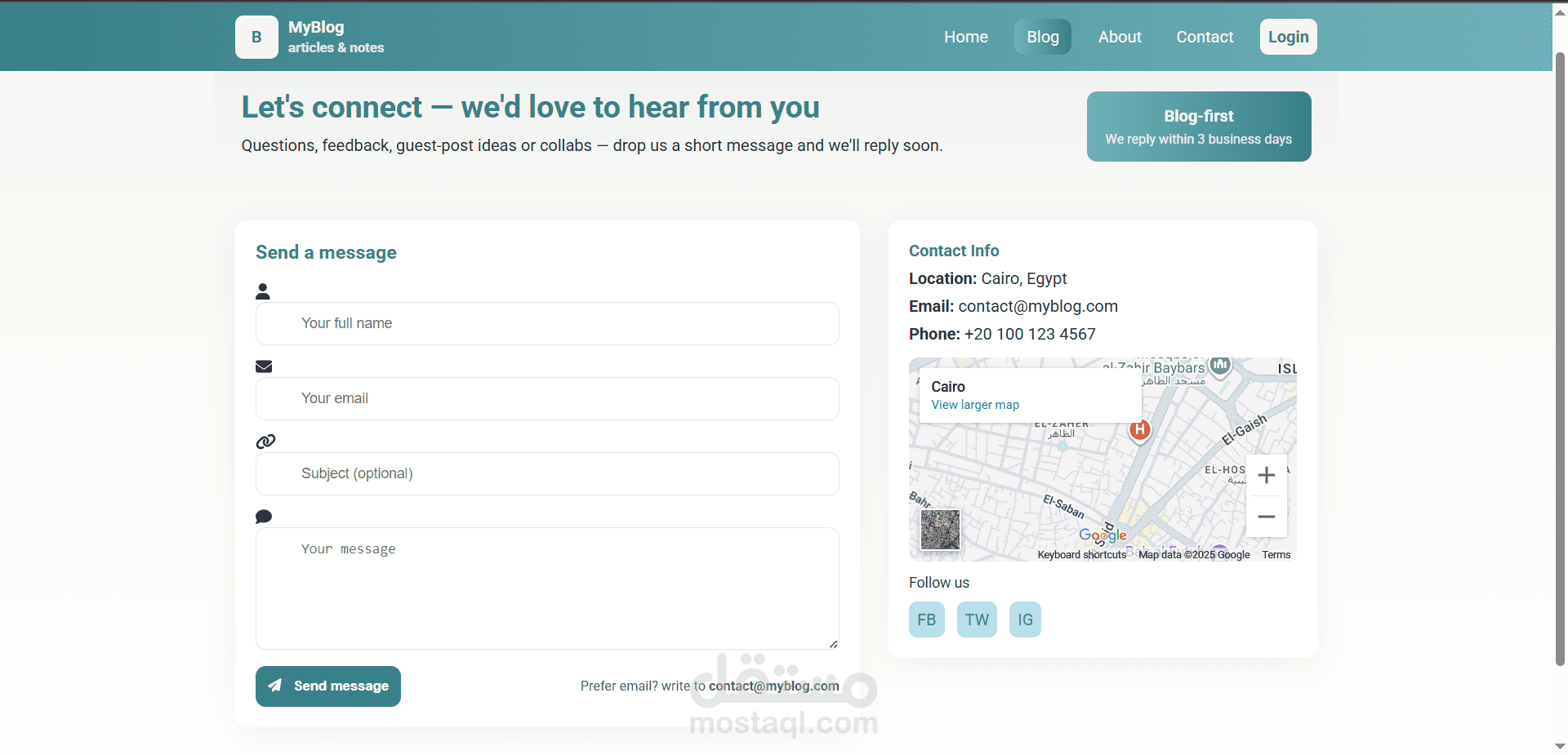Click the Your full name input field
Viewport: 1568px width, 755px height.
click(547, 323)
